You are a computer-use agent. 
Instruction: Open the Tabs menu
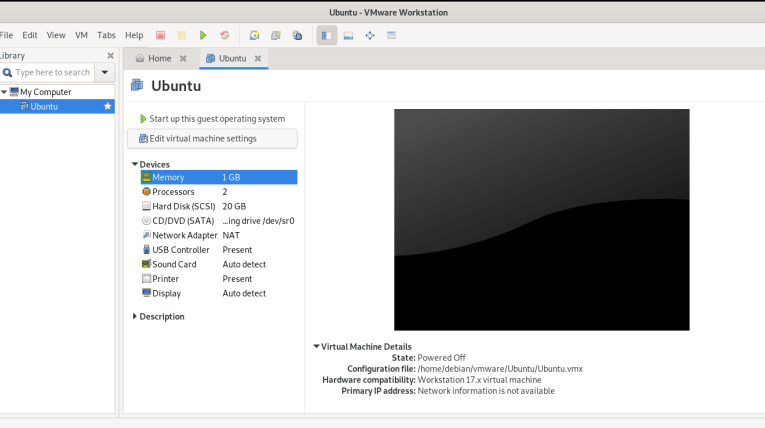coord(106,35)
